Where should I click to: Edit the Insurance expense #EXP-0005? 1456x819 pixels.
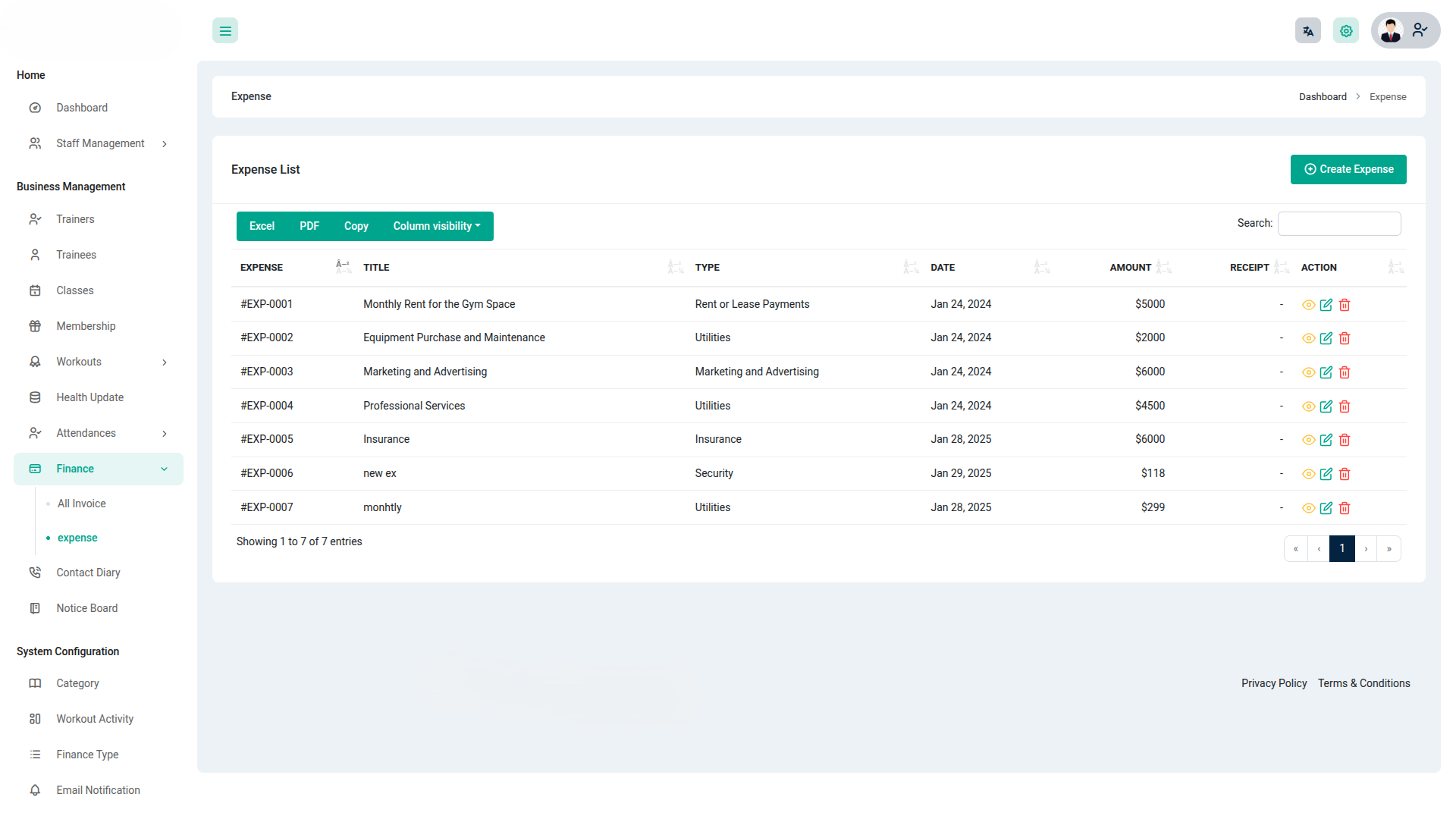(1326, 440)
